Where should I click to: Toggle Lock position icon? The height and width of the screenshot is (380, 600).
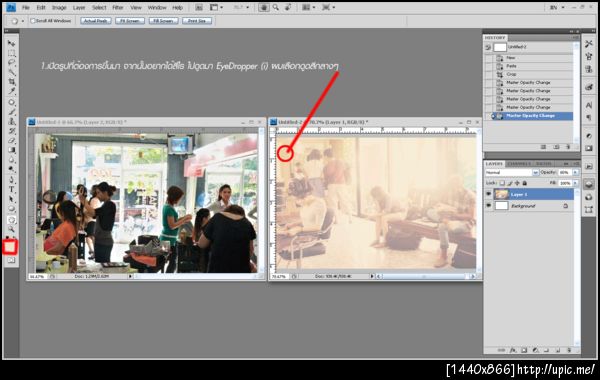point(517,183)
